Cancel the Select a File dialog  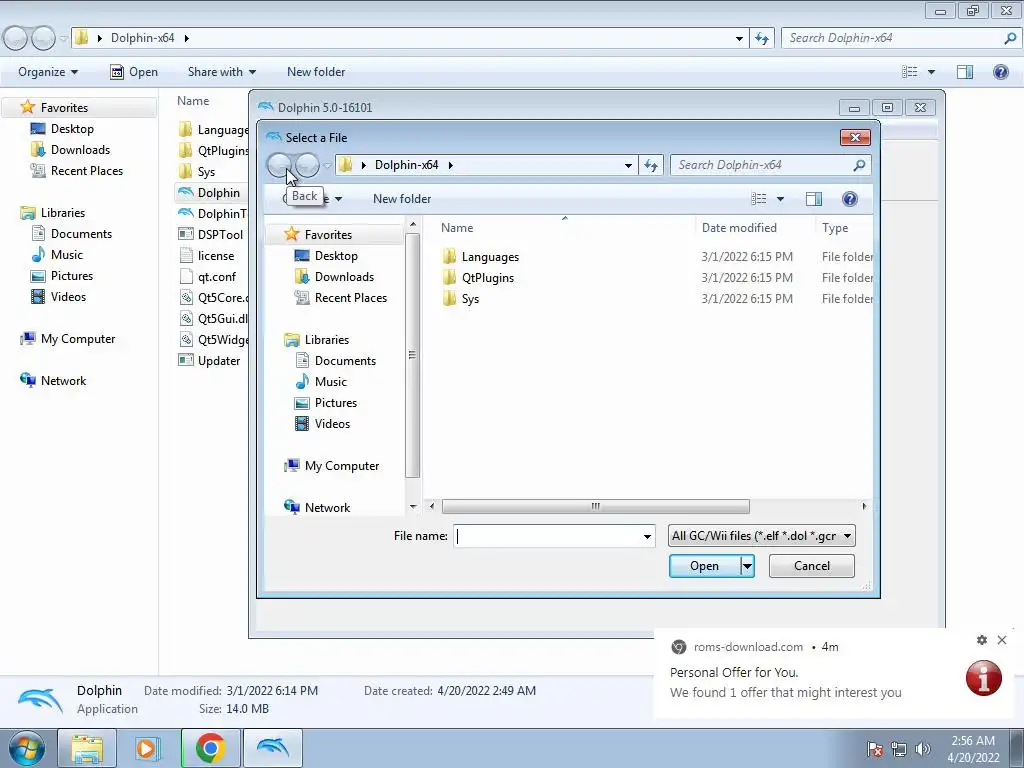tap(812, 566)
